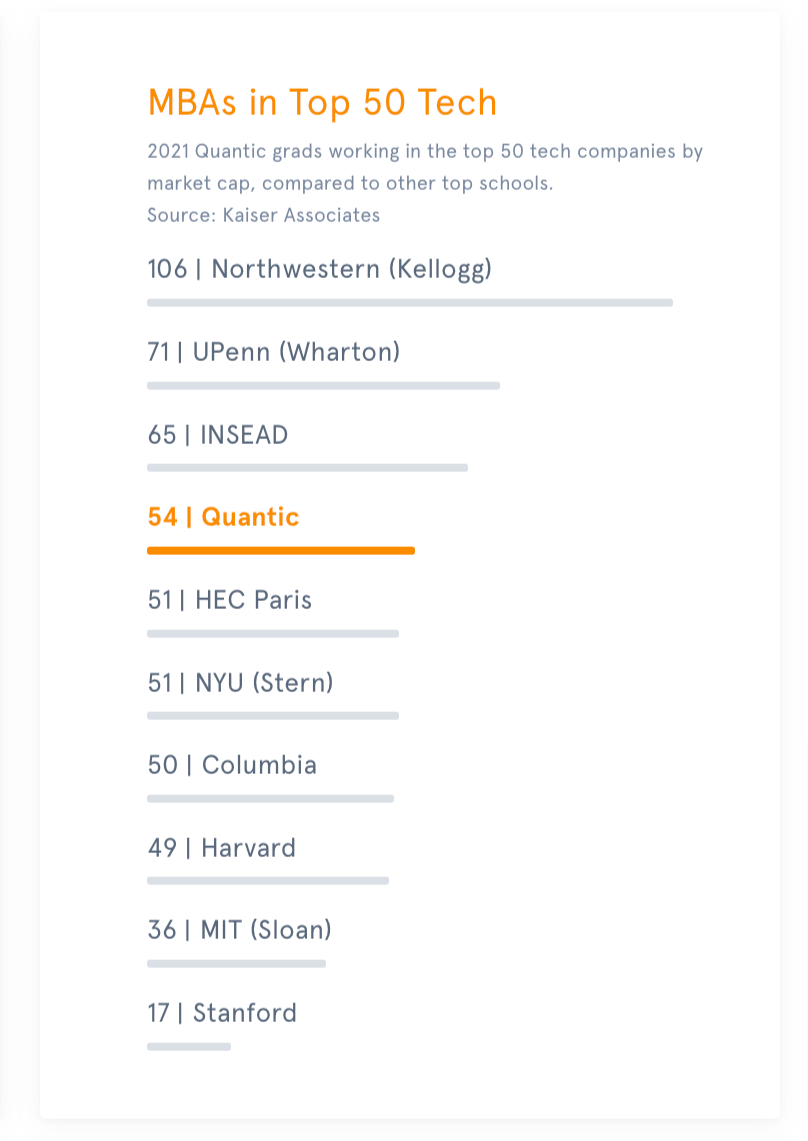Click the Northwestern (Kellogg) bar
Viewport: 808px width, 1141px height.
[410, 303]
